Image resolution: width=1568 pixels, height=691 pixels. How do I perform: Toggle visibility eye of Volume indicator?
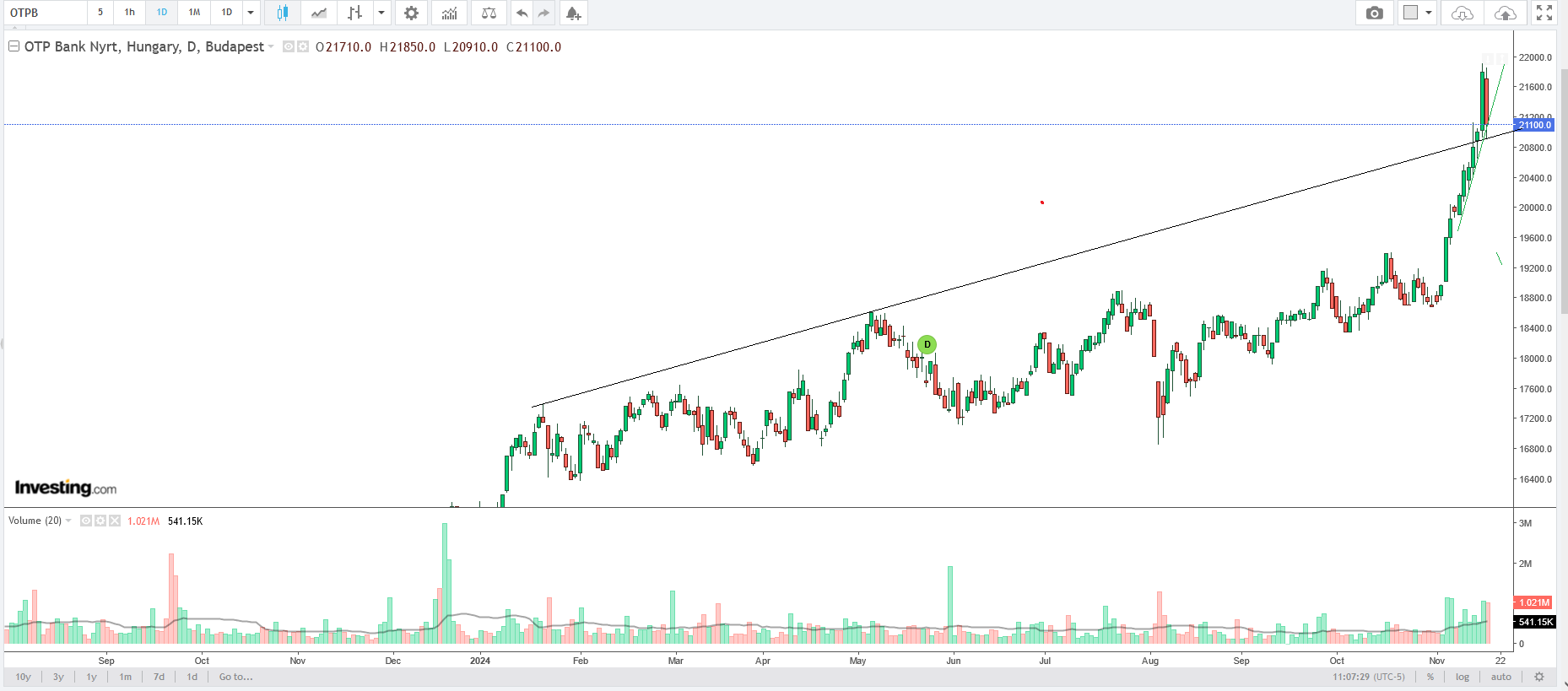(x=86, y=521)
